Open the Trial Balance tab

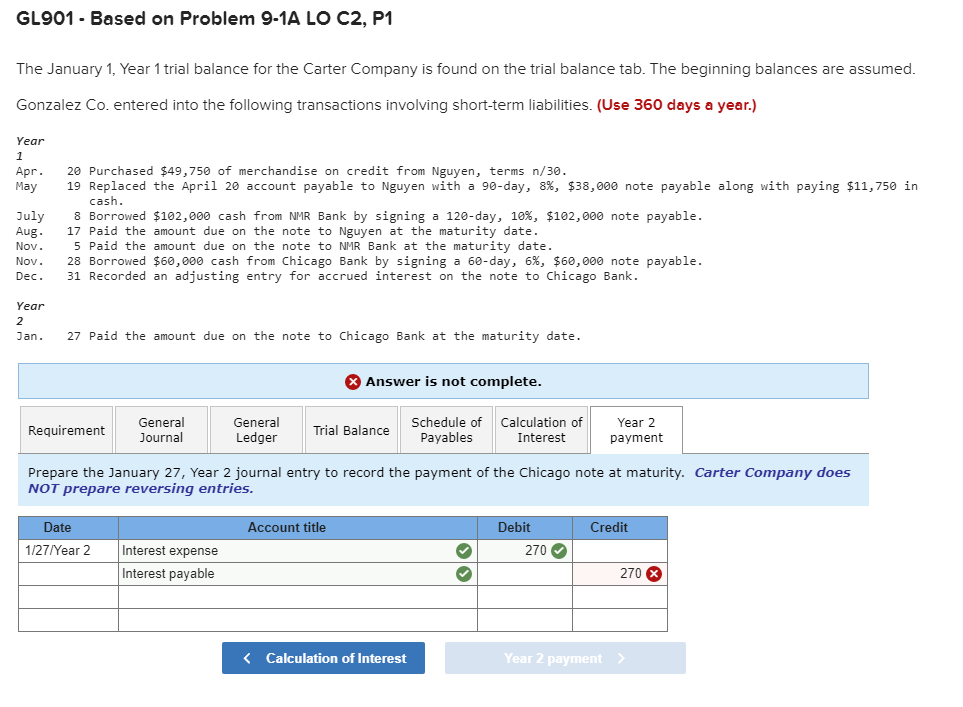pos(351,430)
